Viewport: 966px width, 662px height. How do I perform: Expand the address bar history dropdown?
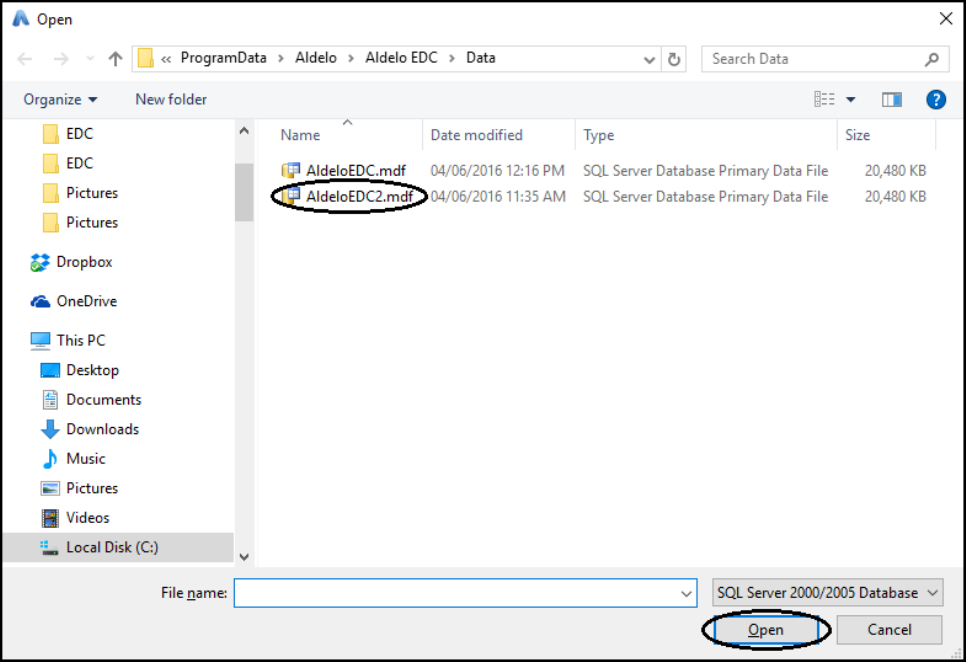pyautogui.click(x=649, y=59)
